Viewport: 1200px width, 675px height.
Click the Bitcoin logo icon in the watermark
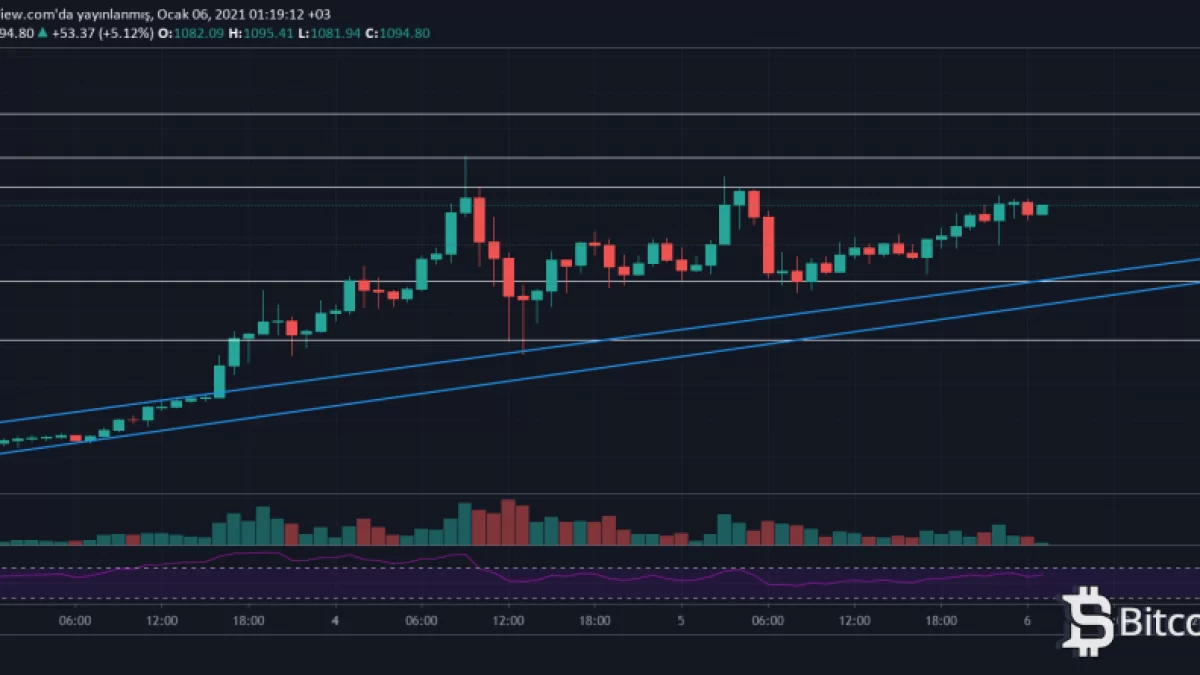[1086, 622]
